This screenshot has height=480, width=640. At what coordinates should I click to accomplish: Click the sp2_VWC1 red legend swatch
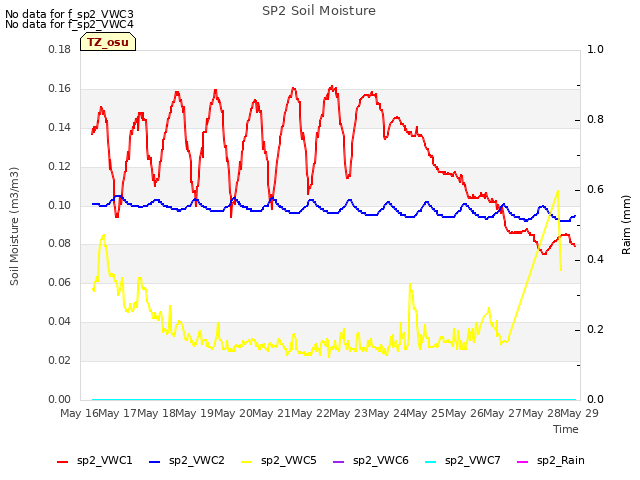[x=62, y=462]
